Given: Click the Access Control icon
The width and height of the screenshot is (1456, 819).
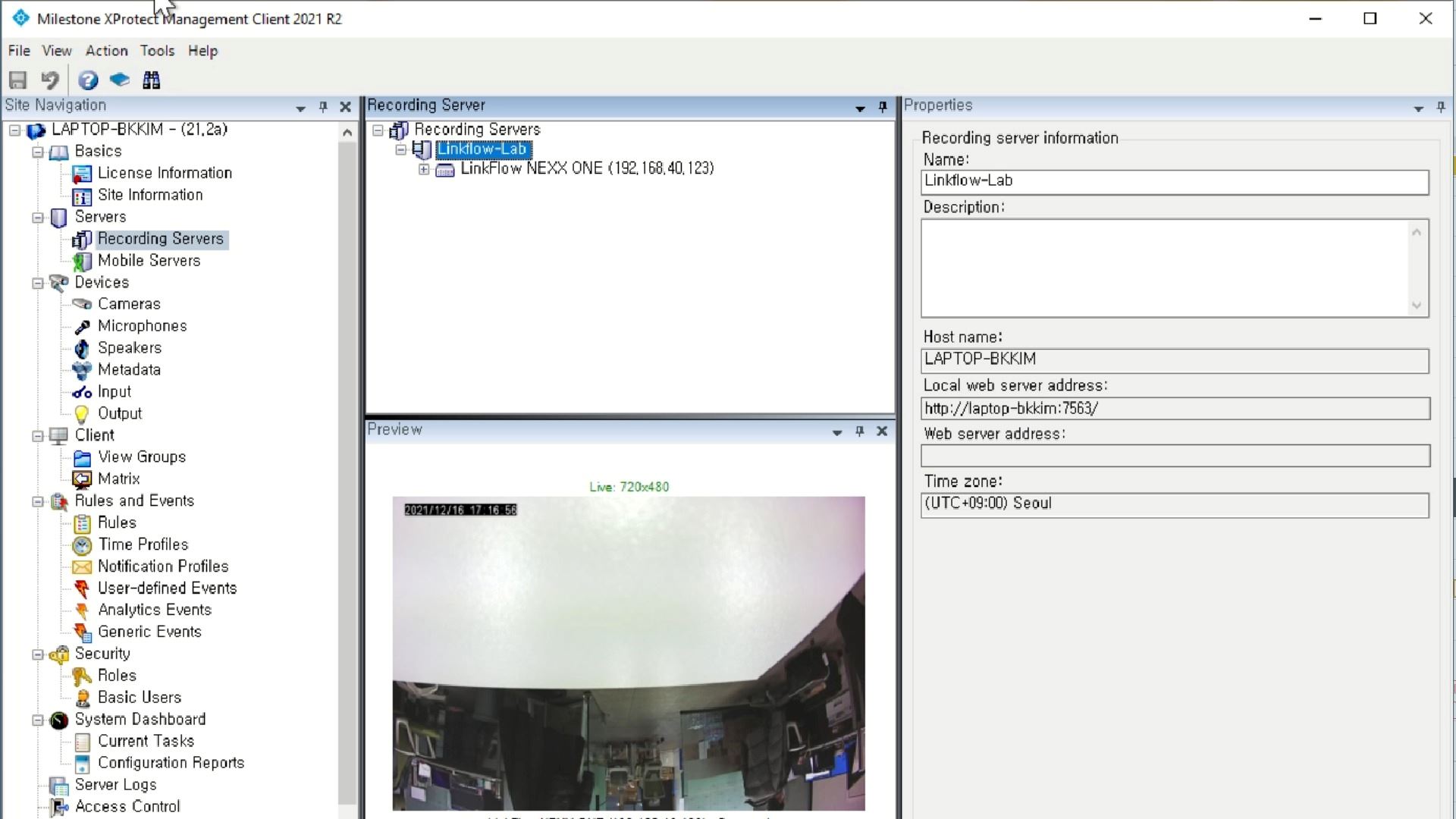Looking at the screenshot, I should 58,808.
